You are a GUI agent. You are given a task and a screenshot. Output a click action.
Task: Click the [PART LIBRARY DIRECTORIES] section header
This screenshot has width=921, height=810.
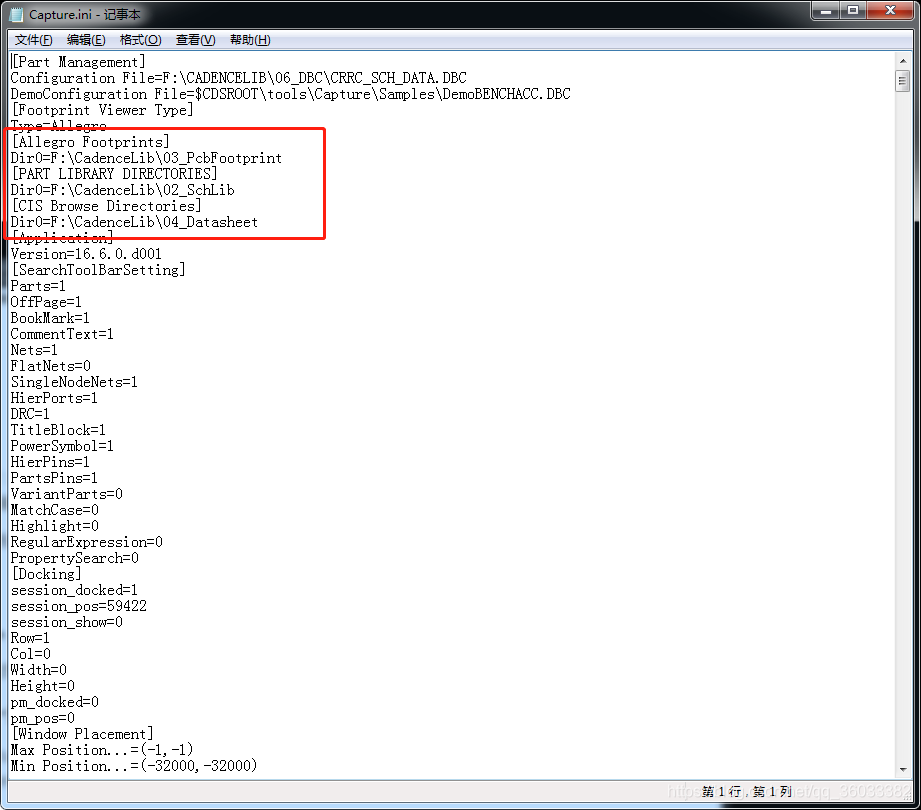pyautogui.click(x=114, y=174)
